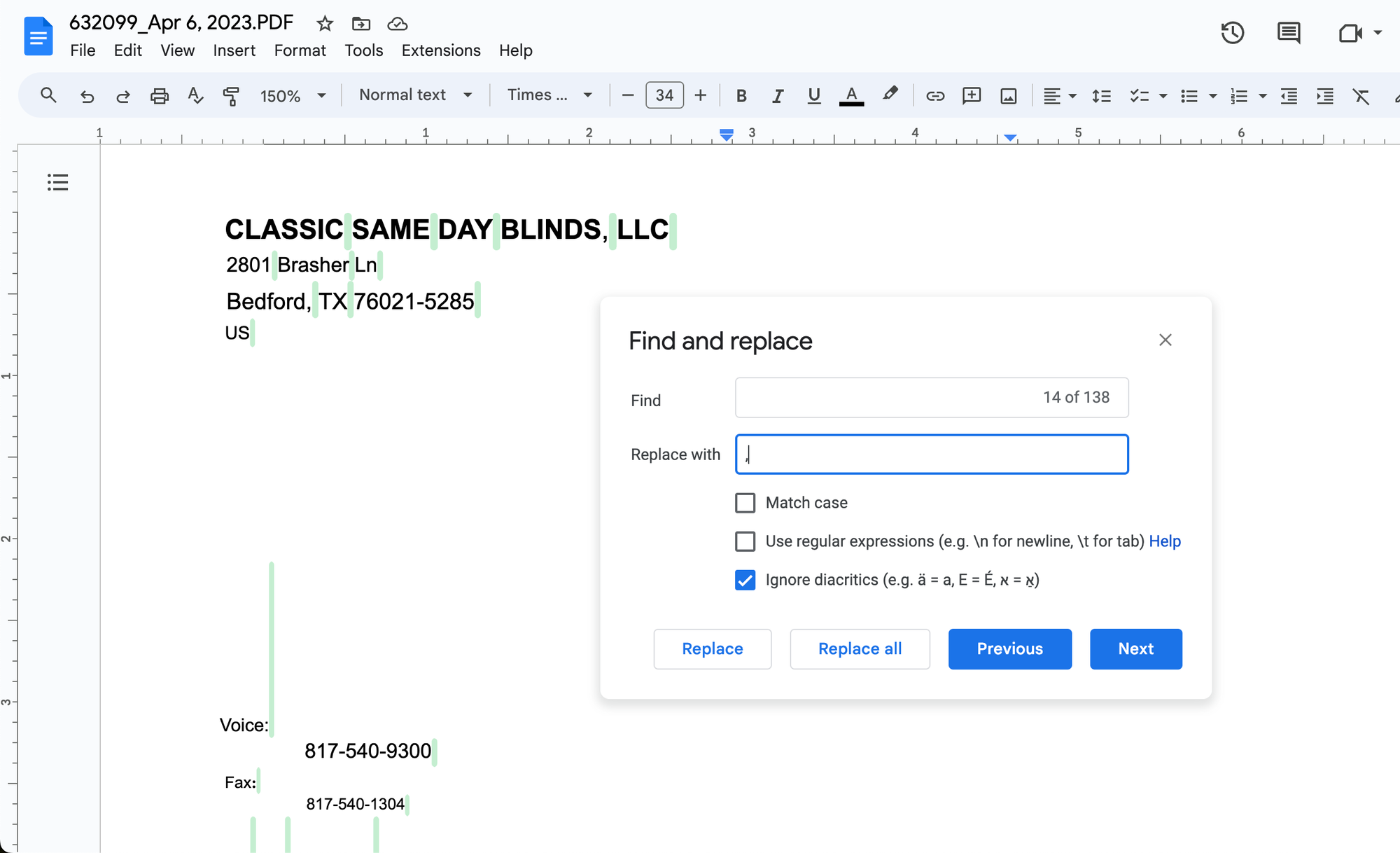Open bulleted list options arrow
Image resolution: width=1400 pixels, height=853 pixels.
point(1212,96)
